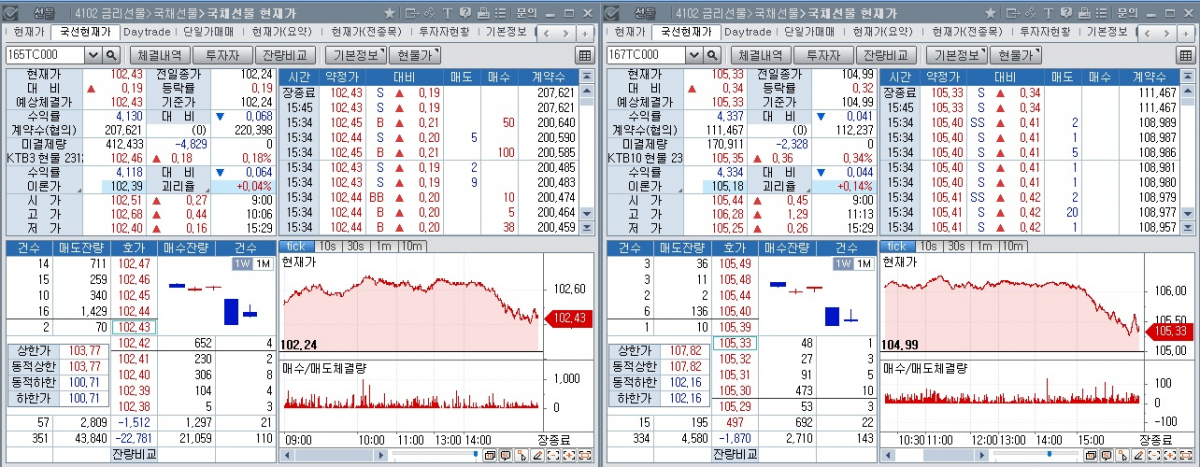Toggle the 1M candle view in the right window
This screenshot has width=1200, height=467.
[863, 263]
